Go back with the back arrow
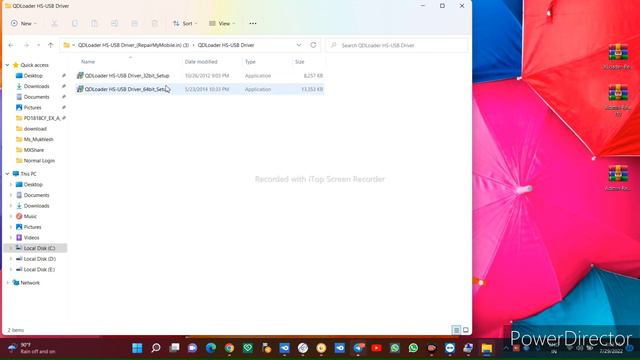Screen dimensions: 640x360 pos(11,45)
